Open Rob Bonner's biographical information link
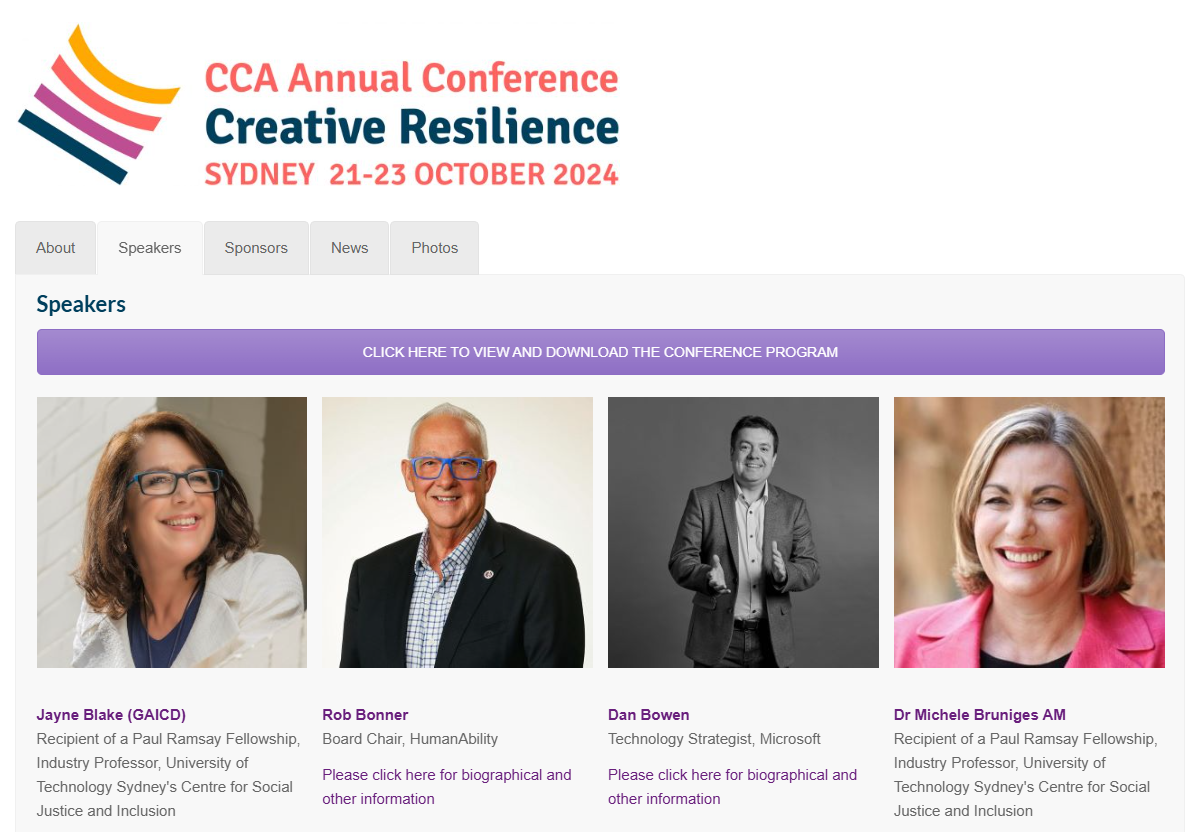Viewport: 1201px width, 832px height. 446,787
